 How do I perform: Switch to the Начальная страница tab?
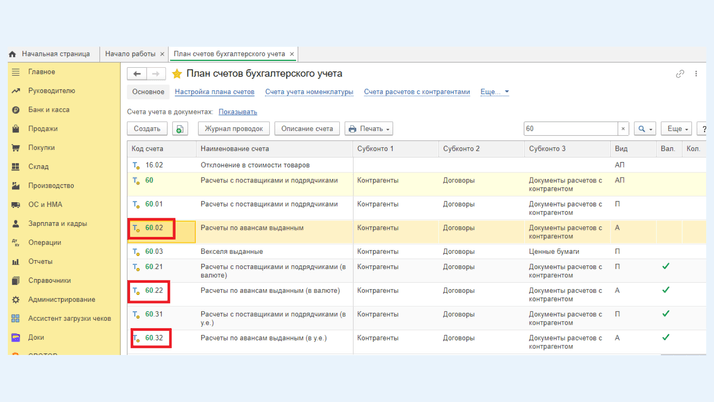pyautogui.click(x=55, y=54)
